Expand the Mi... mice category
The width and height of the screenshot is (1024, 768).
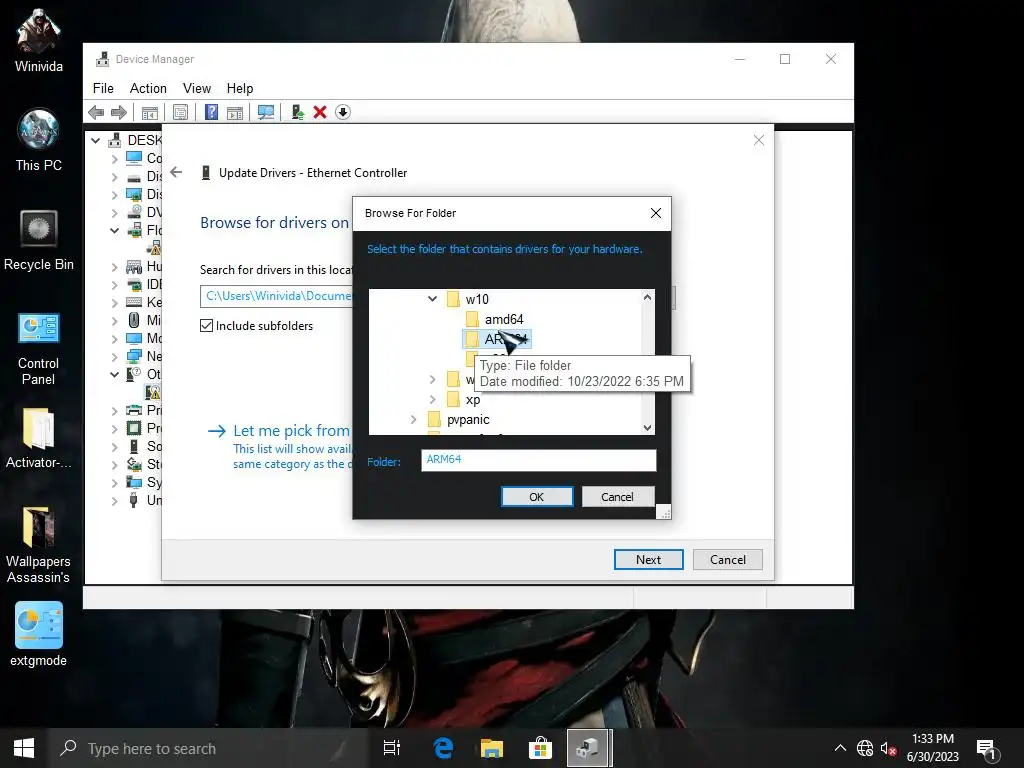coord(114,321)
